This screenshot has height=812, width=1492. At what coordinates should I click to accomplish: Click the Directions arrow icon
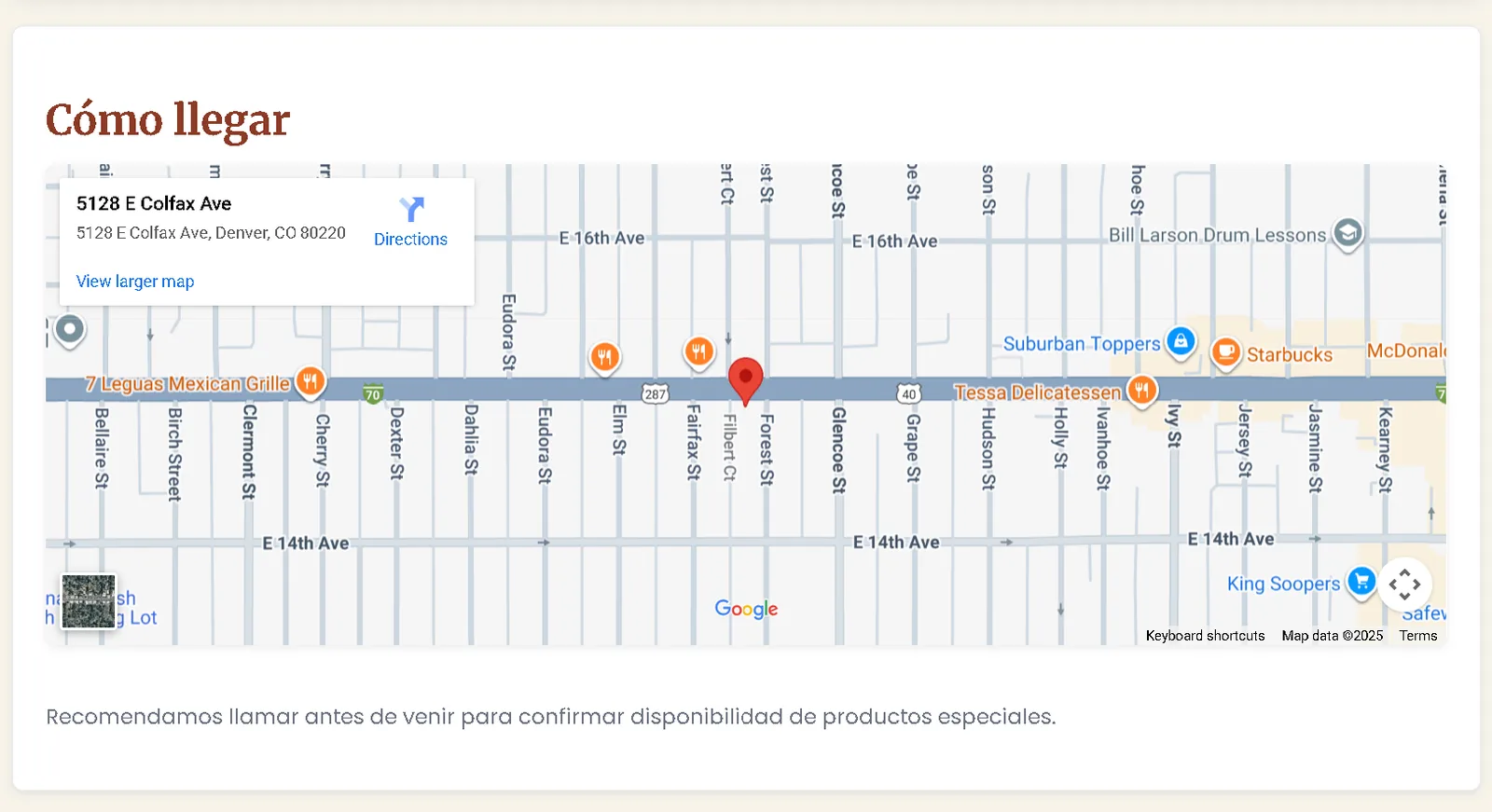pyautogui.click(x=411, y=209)
